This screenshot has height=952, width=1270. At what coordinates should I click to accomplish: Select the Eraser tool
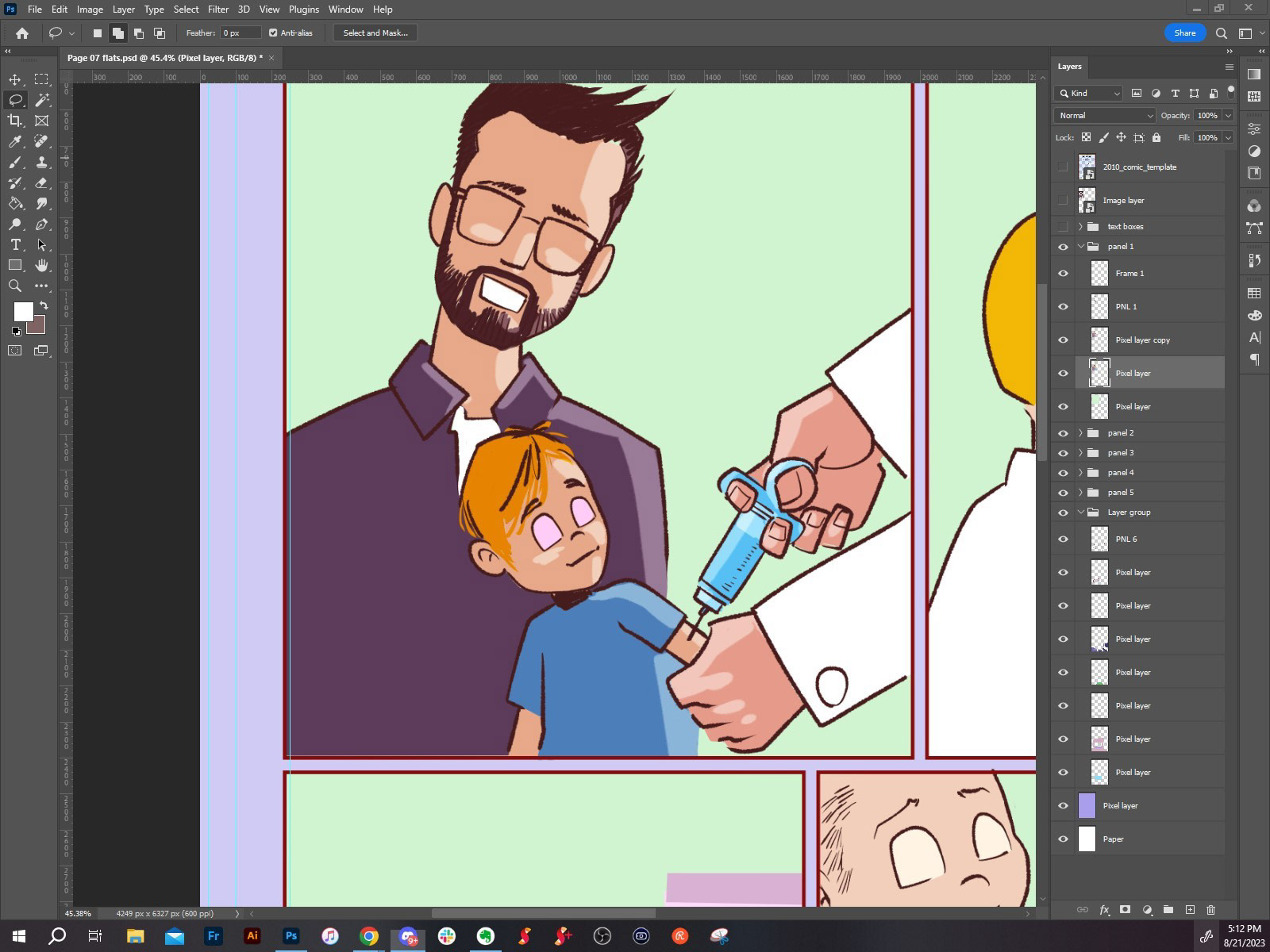coord(42,182)
